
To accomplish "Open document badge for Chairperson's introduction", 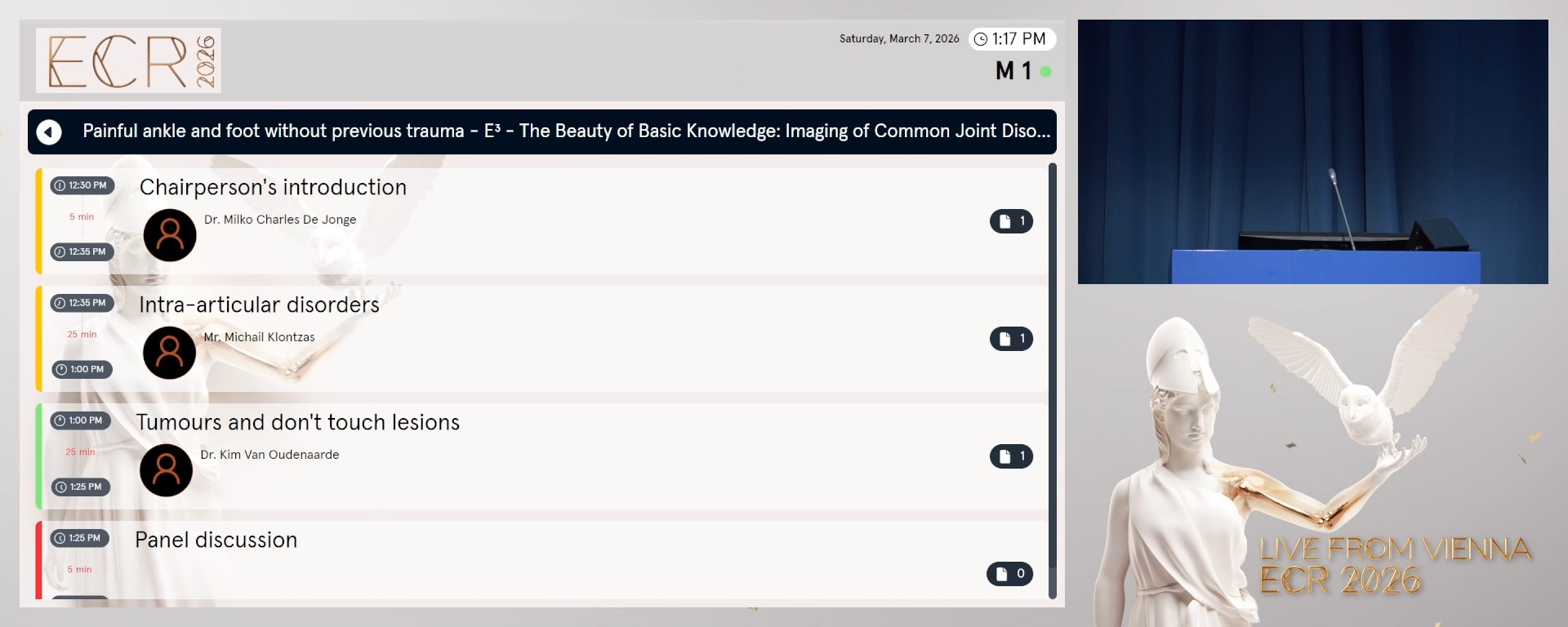I will pos(1011,221).
